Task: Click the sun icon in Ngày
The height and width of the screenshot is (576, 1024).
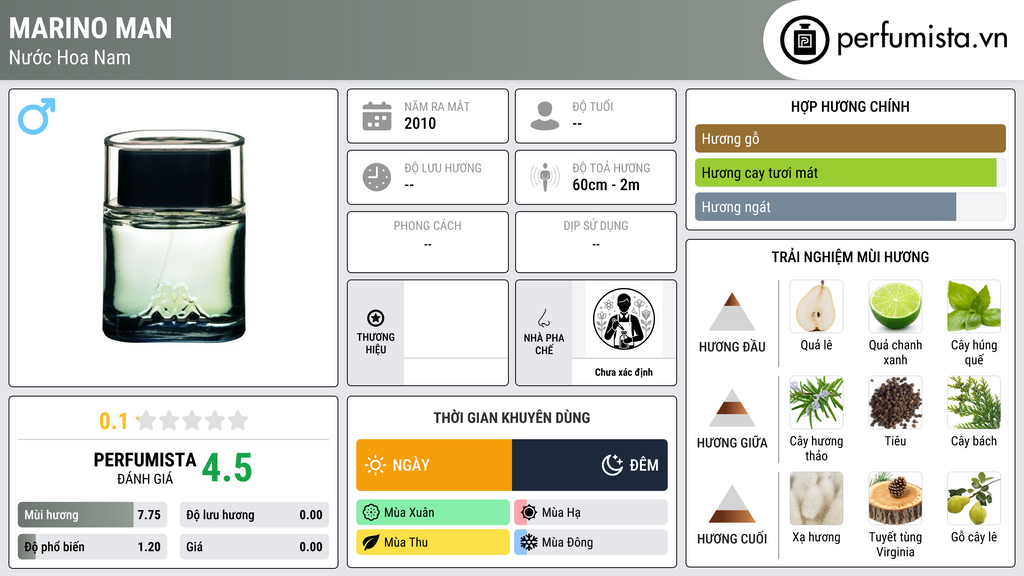Action: [x=375, y=465]
